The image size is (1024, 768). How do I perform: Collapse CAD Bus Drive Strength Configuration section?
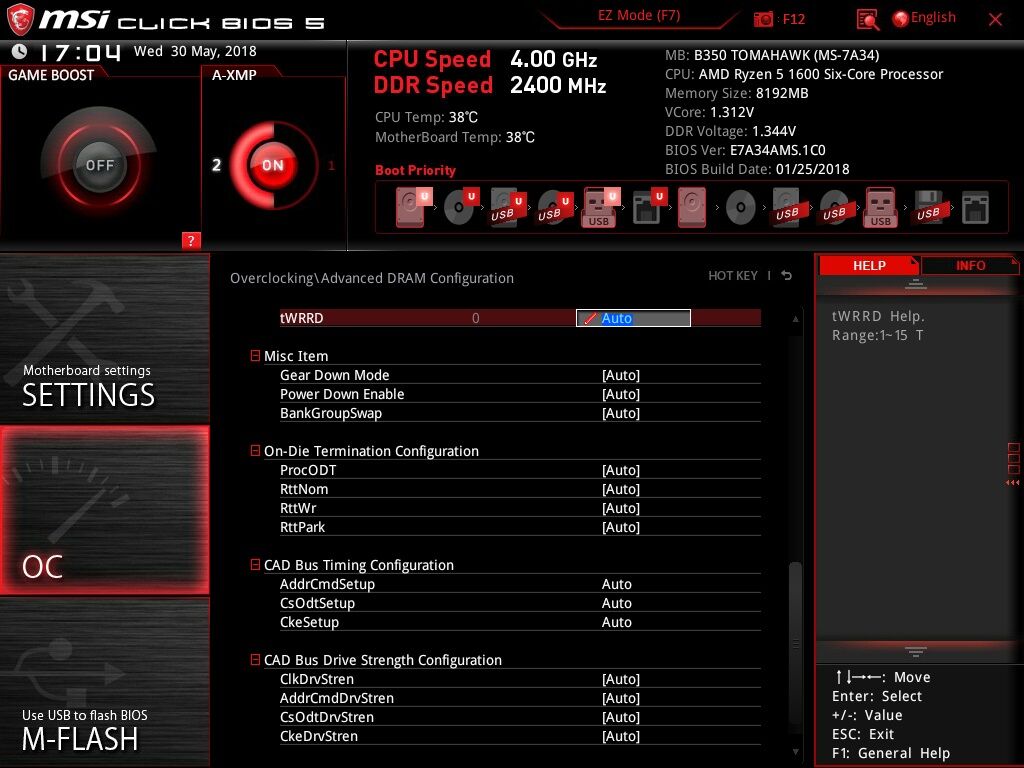[x=255, y=660]
